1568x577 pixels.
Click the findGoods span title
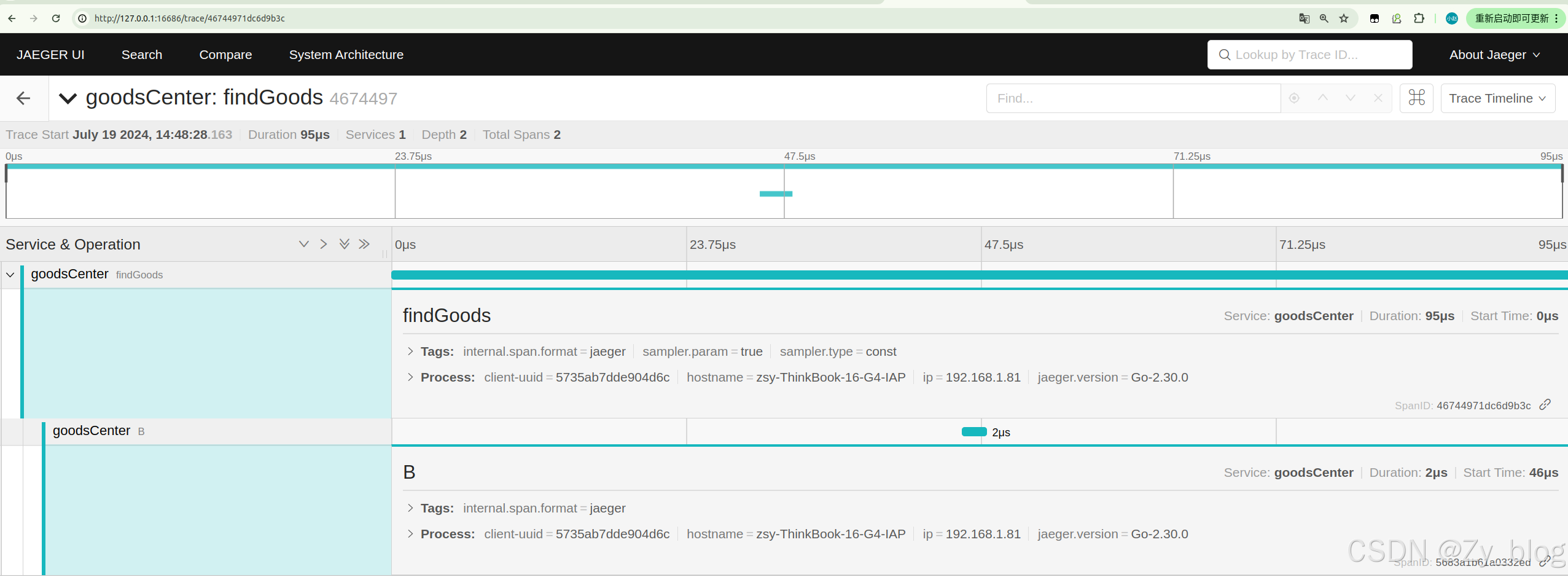pyautogui.click(x=447, y=315)
